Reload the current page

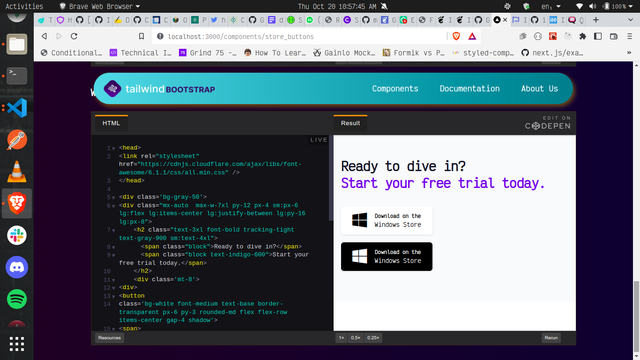[x=74, y=36]
